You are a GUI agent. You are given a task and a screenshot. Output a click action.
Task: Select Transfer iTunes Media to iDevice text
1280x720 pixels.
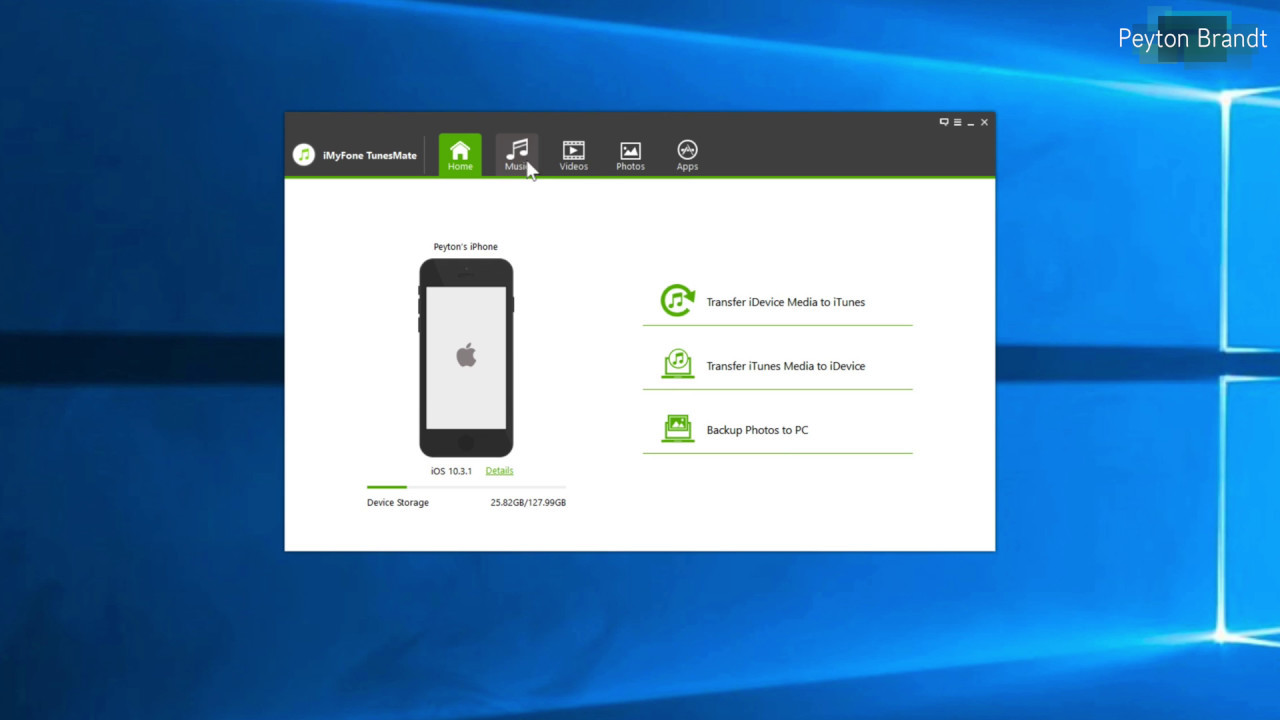coord(786,366)
